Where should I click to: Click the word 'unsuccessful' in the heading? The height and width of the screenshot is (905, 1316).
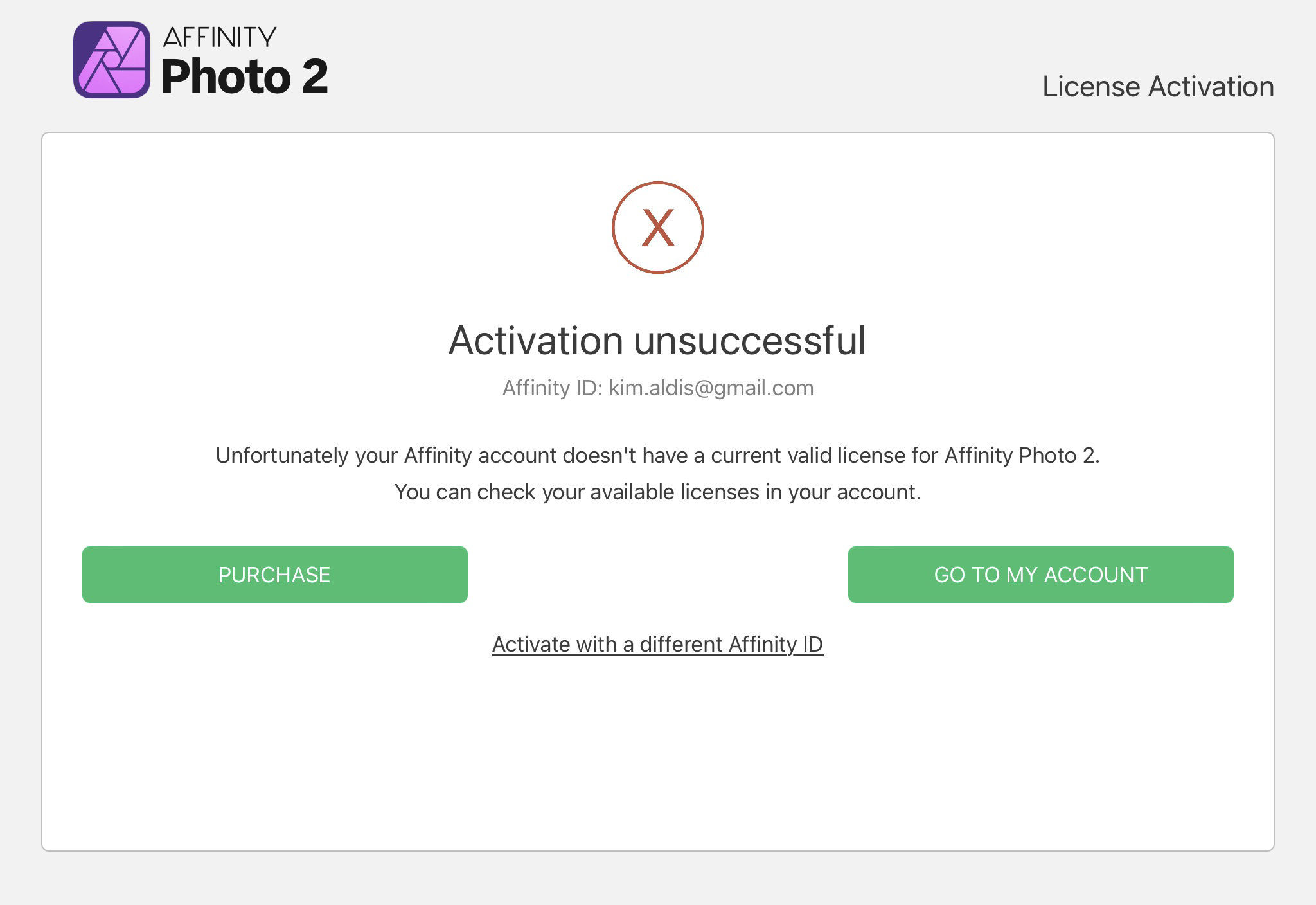tap(749, 340)
